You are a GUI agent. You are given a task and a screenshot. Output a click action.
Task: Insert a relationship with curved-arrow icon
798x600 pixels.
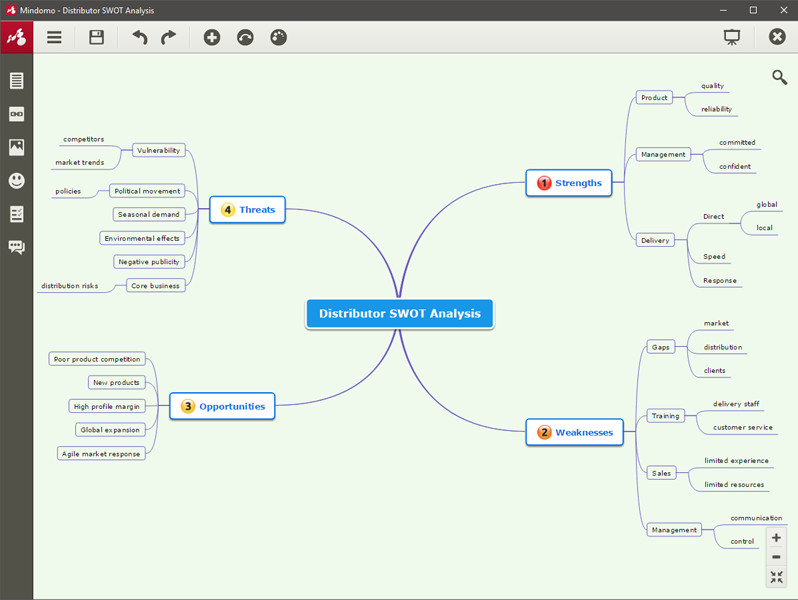point(245,37)
